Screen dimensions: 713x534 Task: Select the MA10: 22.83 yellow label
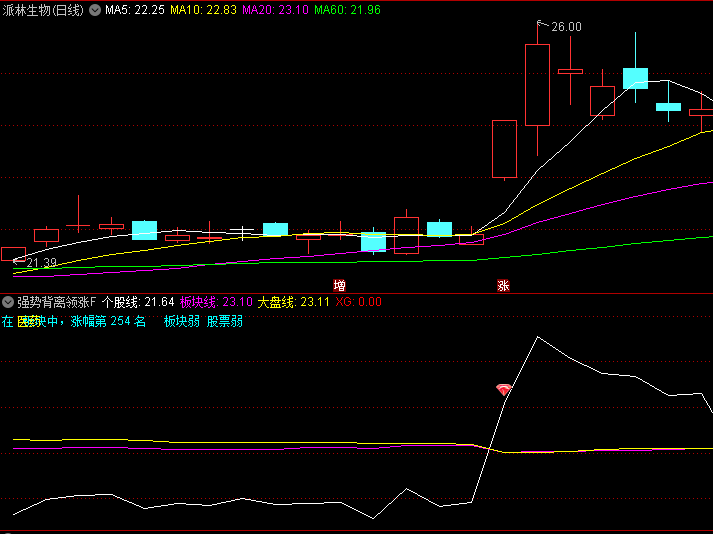(x=203, y=10)
